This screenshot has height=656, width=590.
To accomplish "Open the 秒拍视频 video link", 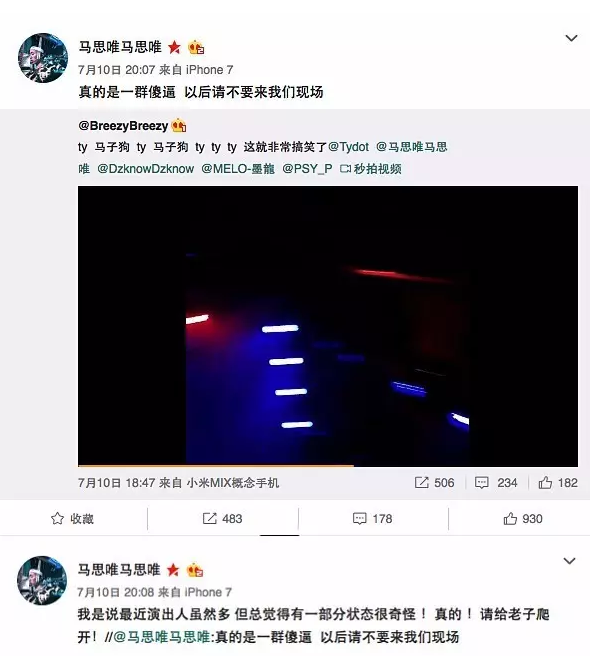I will pyautogui.click(x=371, y=169).
